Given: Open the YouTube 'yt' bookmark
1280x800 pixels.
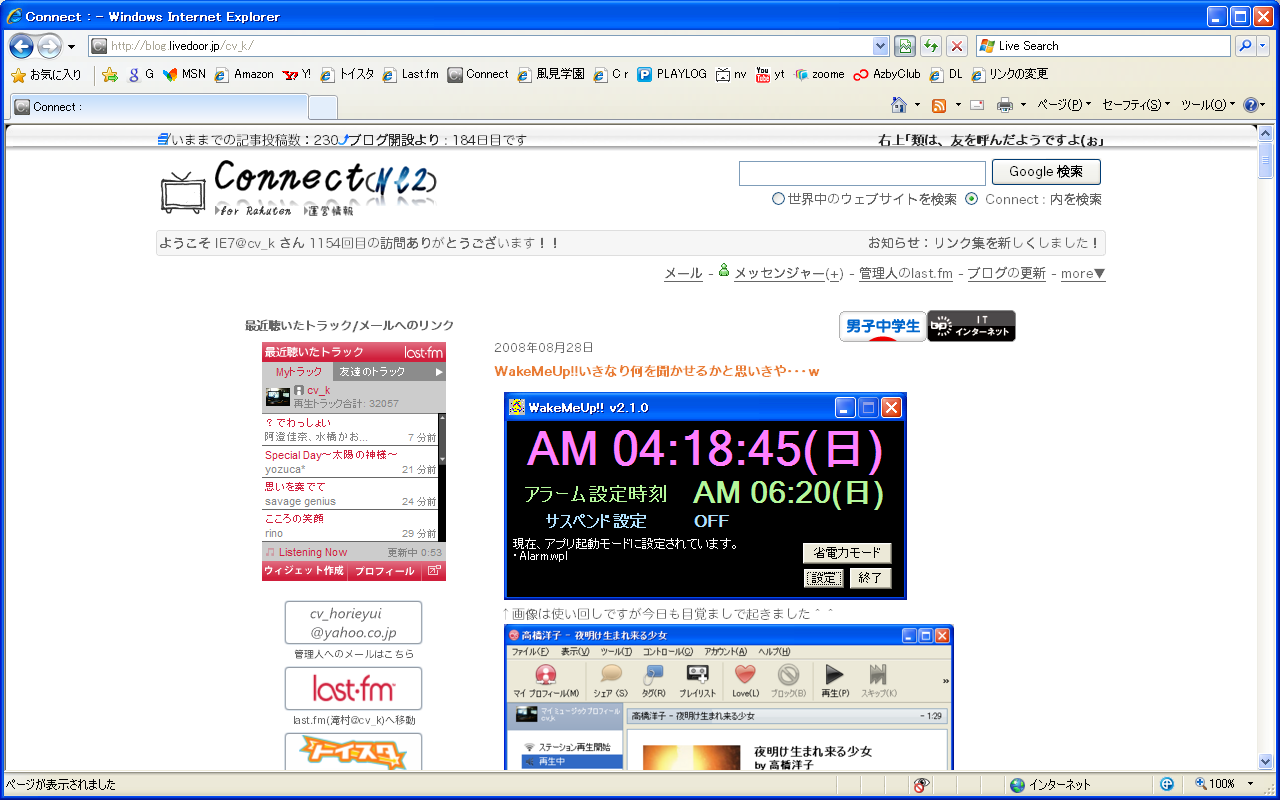Looking at the screenshot, I should pos(770,74).
